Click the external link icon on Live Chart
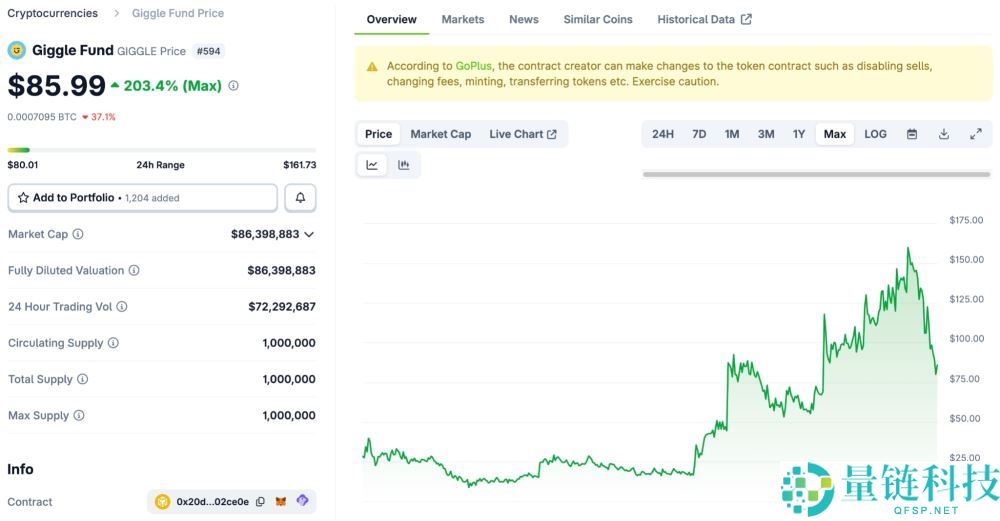Image resolution: width=1000 pixels, height=521 pixels. point(552,135)
